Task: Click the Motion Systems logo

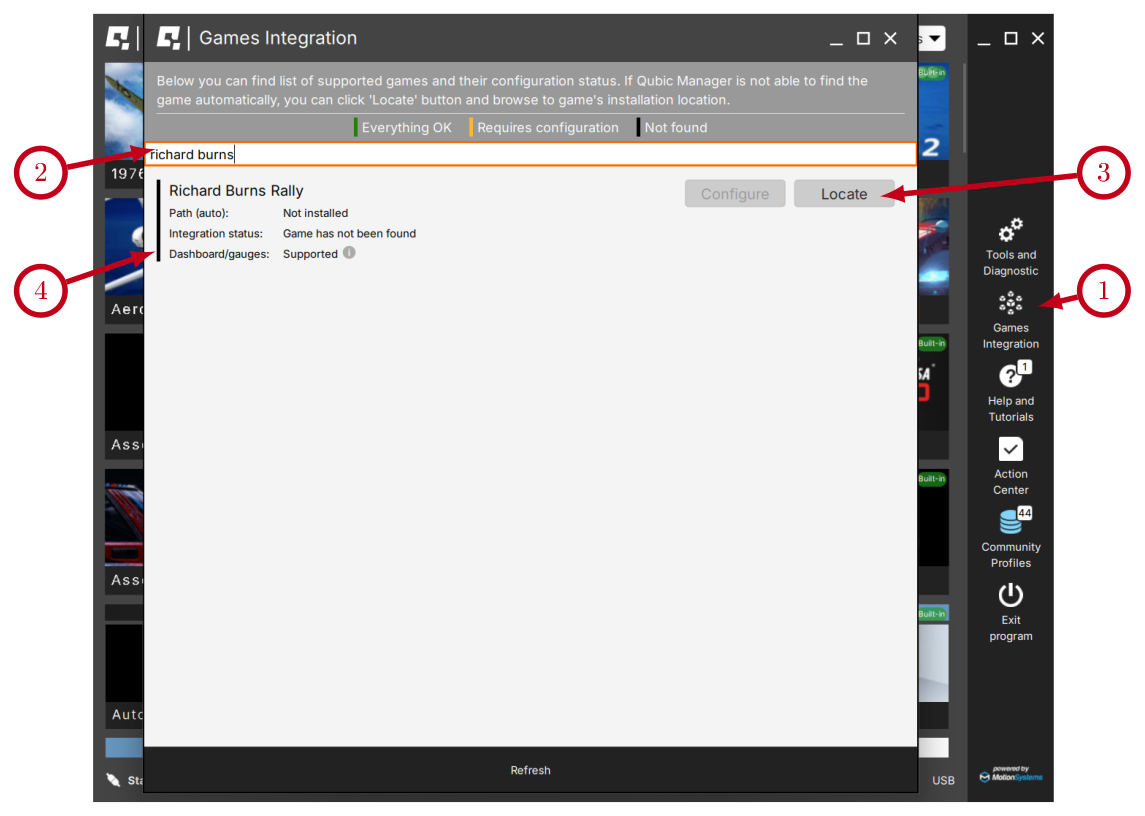Action: coord(1010,775)
